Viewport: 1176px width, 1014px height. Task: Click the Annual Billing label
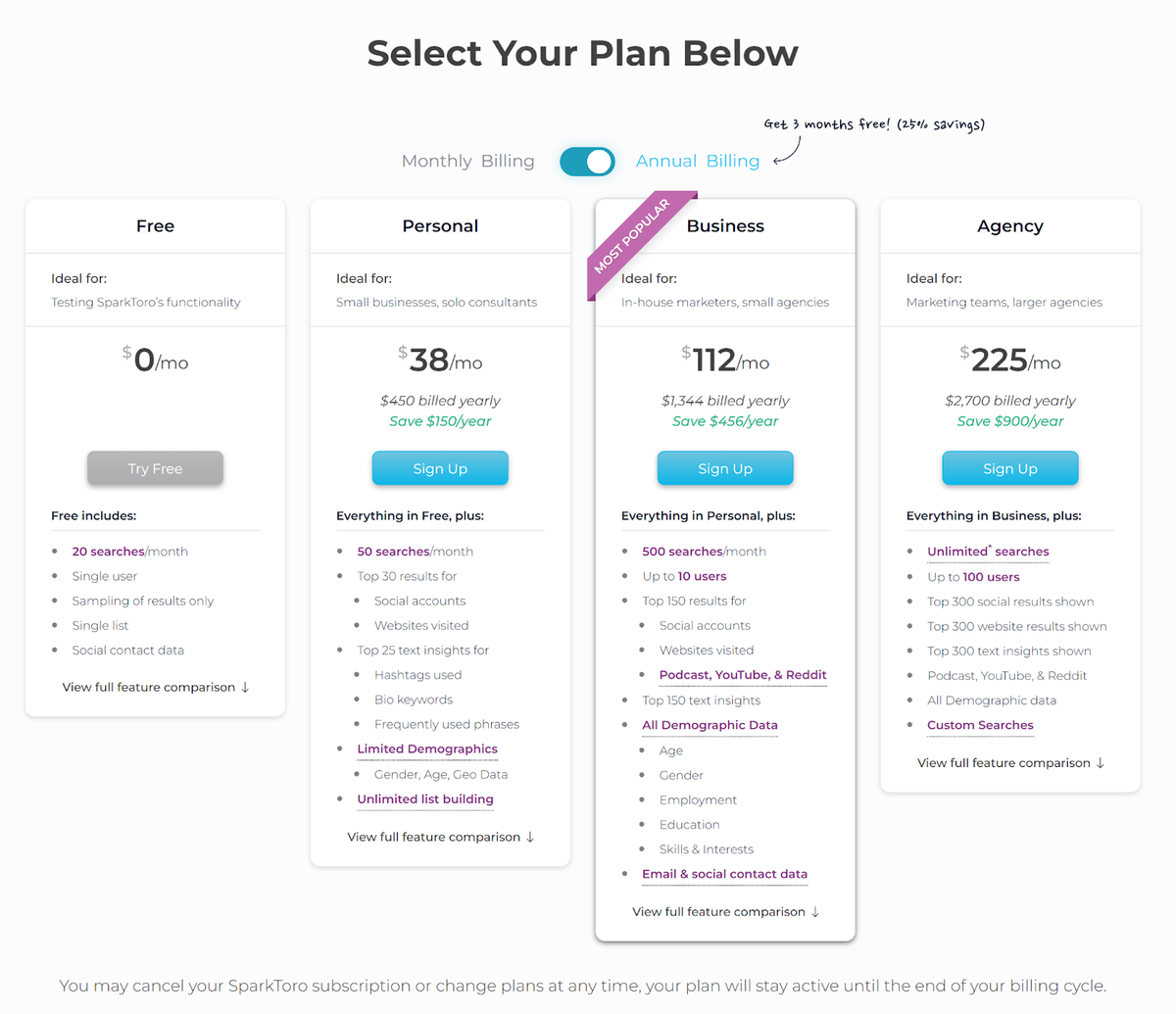(698, 161)
